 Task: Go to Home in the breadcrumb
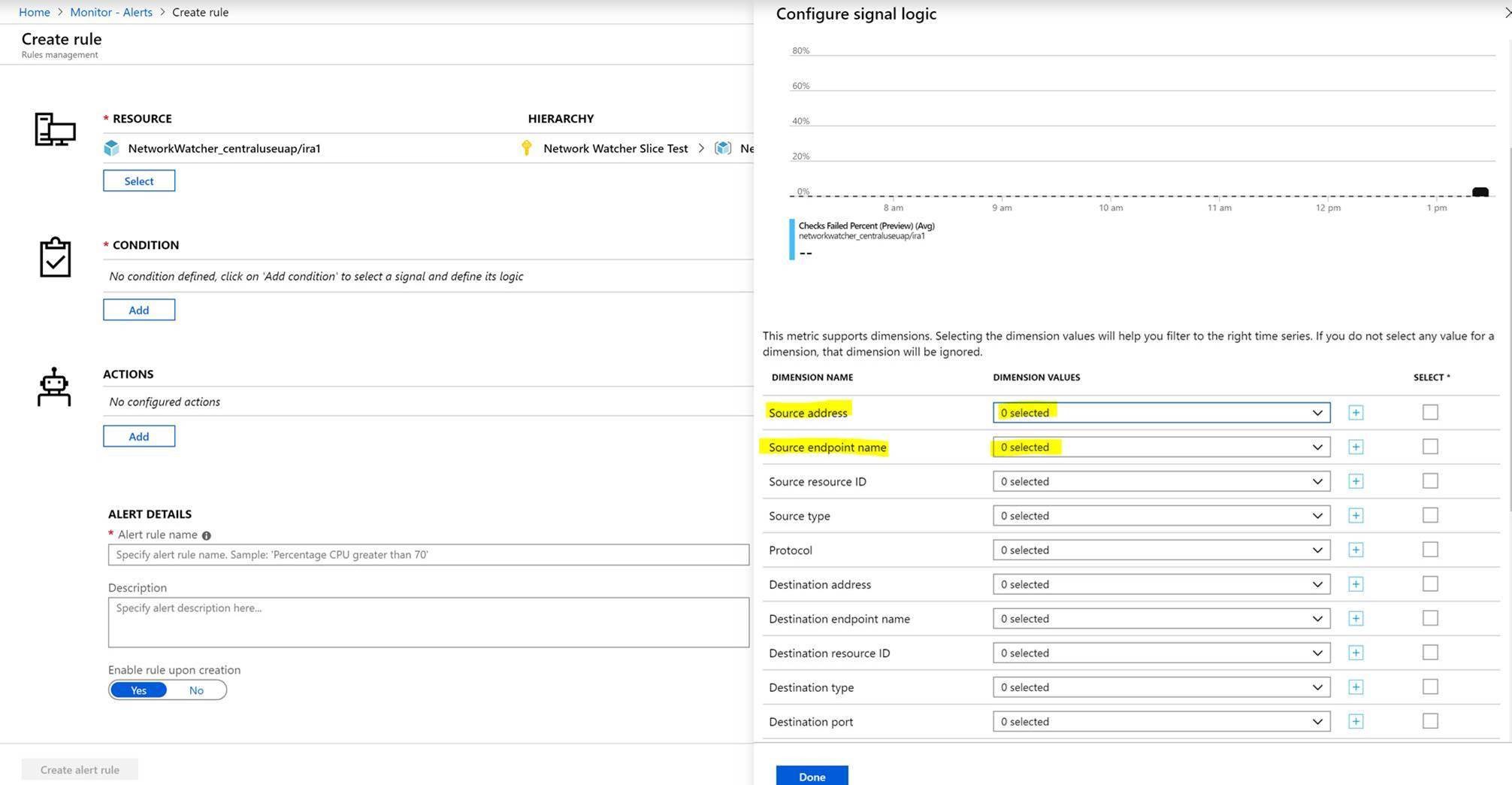pyautogui.click(x=35, y=12)
